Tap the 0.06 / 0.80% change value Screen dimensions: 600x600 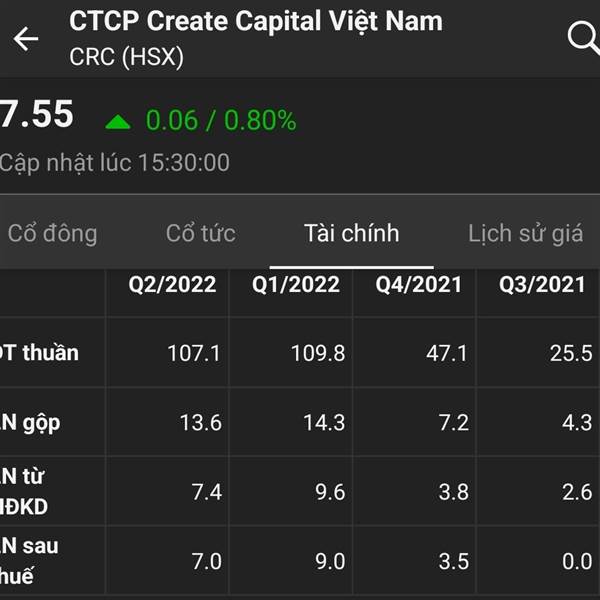pyautogui.click(x=221, y=121)
